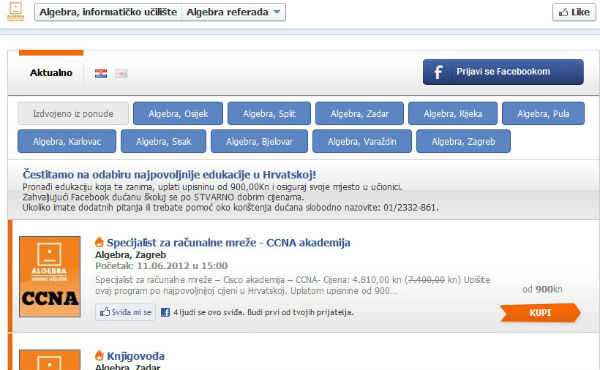600x370 pixels.
Task: Switch to the Aktualno tab
Action: (x=51, y=73)
